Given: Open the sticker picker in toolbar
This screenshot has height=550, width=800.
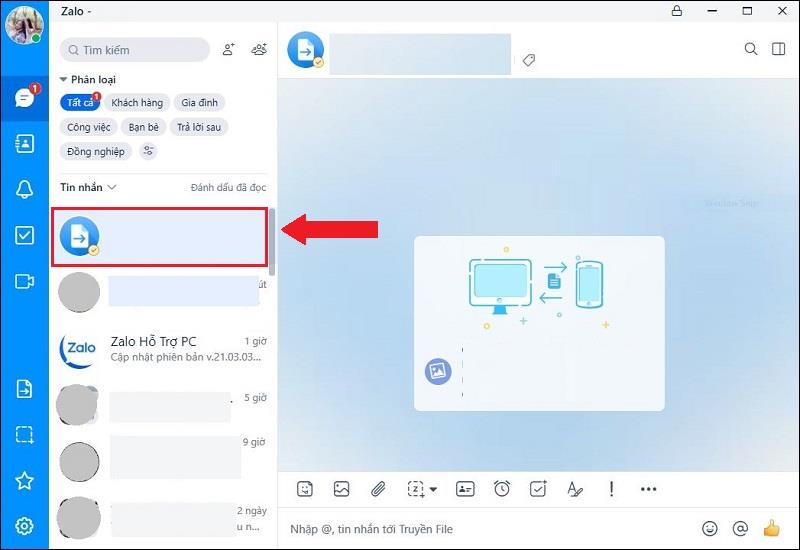Looking at the screenshot, I should point(305,489).
